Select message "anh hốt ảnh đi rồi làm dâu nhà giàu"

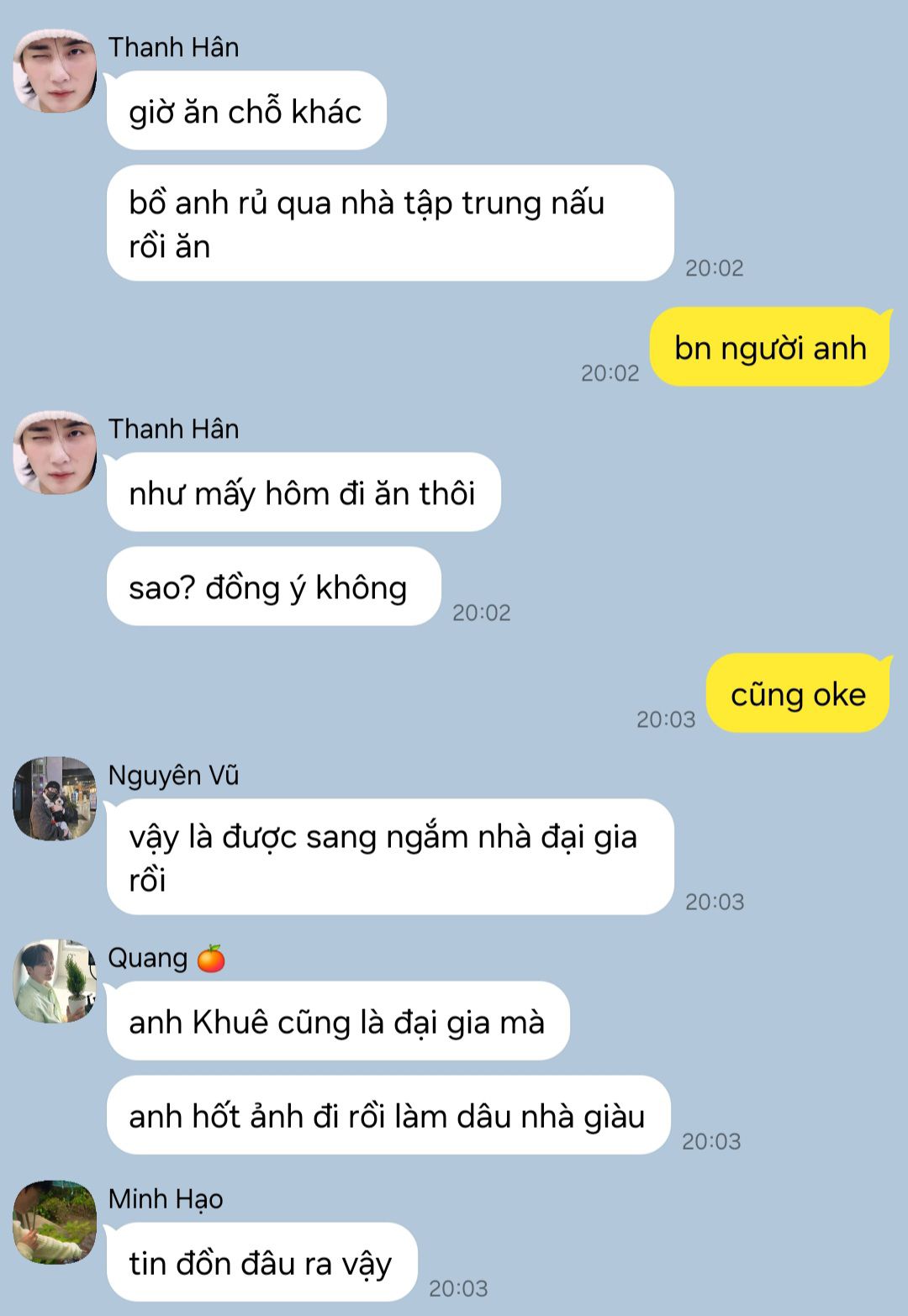pyautogui.click(x=388, y=1115)
